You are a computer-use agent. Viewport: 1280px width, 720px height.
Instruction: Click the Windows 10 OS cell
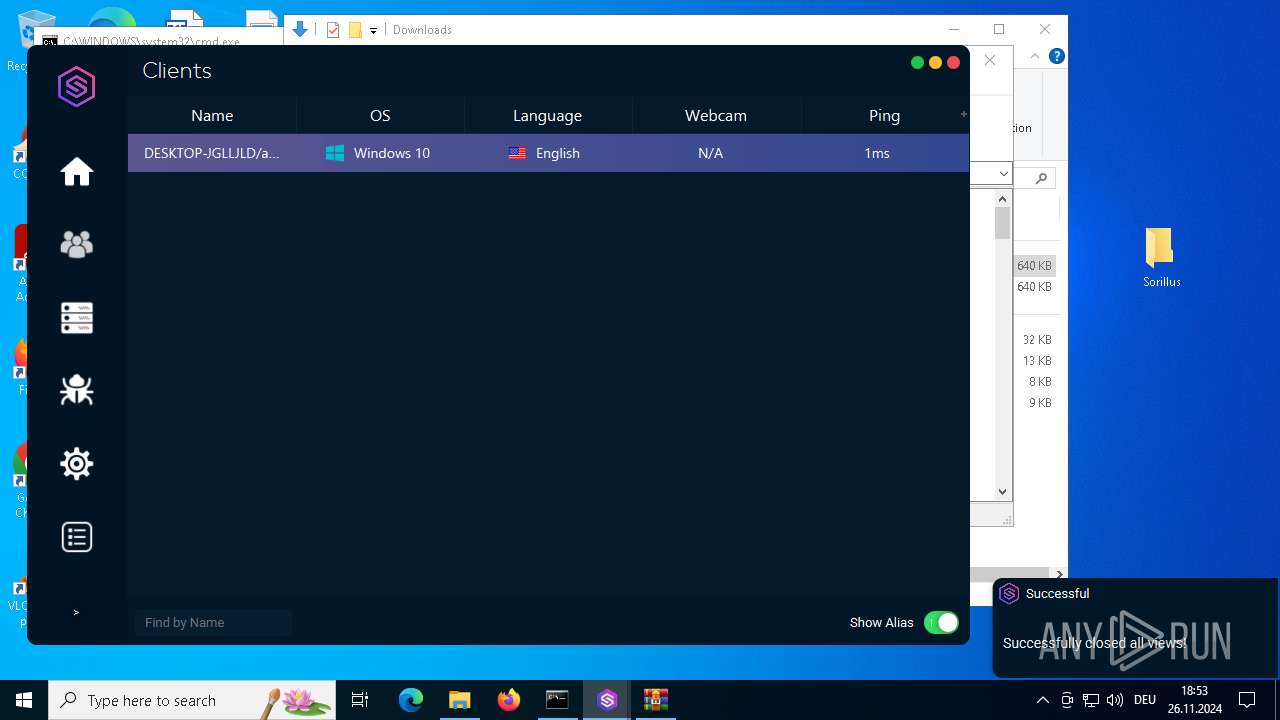coord(378,153)
